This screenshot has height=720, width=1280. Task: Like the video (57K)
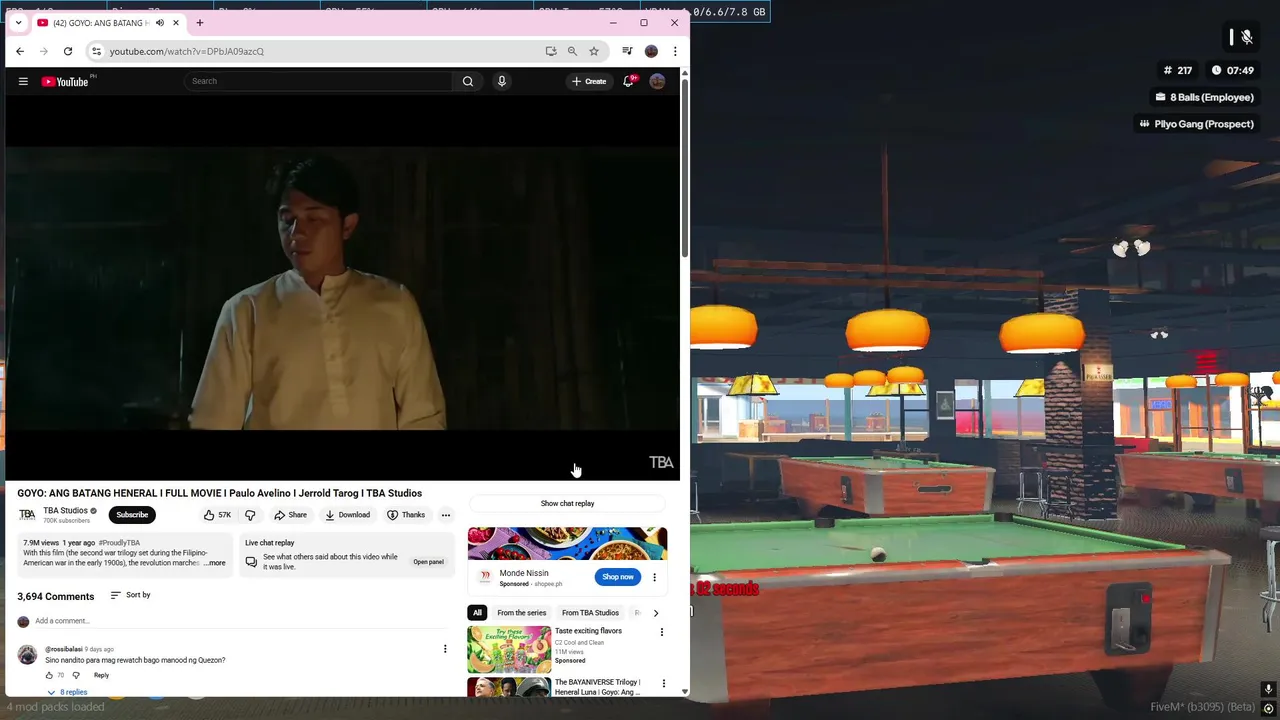tap(217, 515)
